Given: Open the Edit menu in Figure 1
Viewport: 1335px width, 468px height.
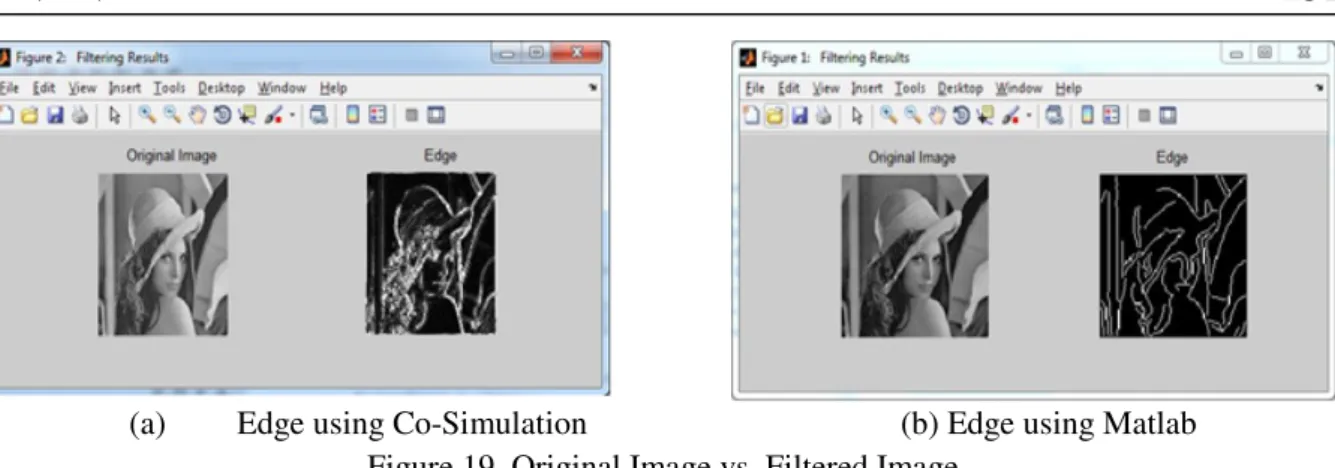Looking at the screenshot, I should (x=789, y=88).
